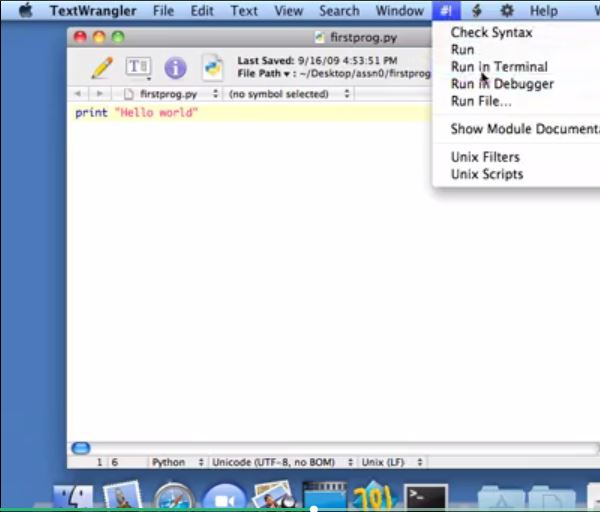The image size is (600, 512).
Task: Choose Run File... menu item
Action: pos(481,101)
